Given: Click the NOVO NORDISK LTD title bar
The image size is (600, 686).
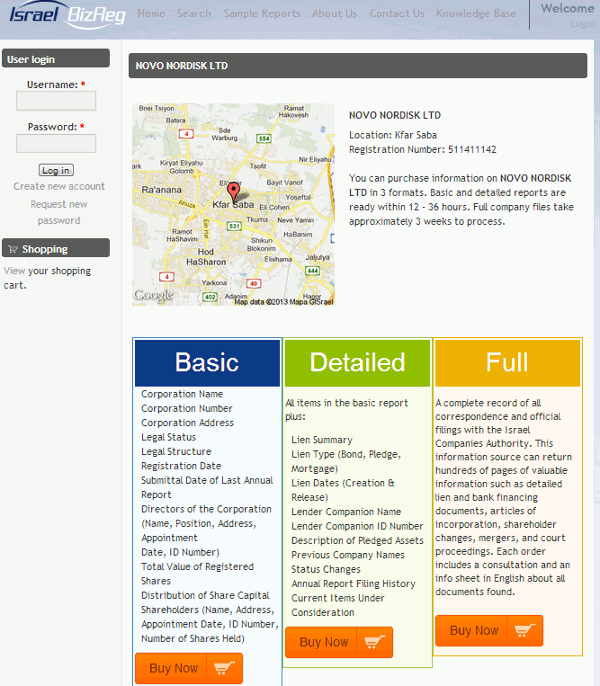Looking at the screenshot, I should [x=358, y=66].
